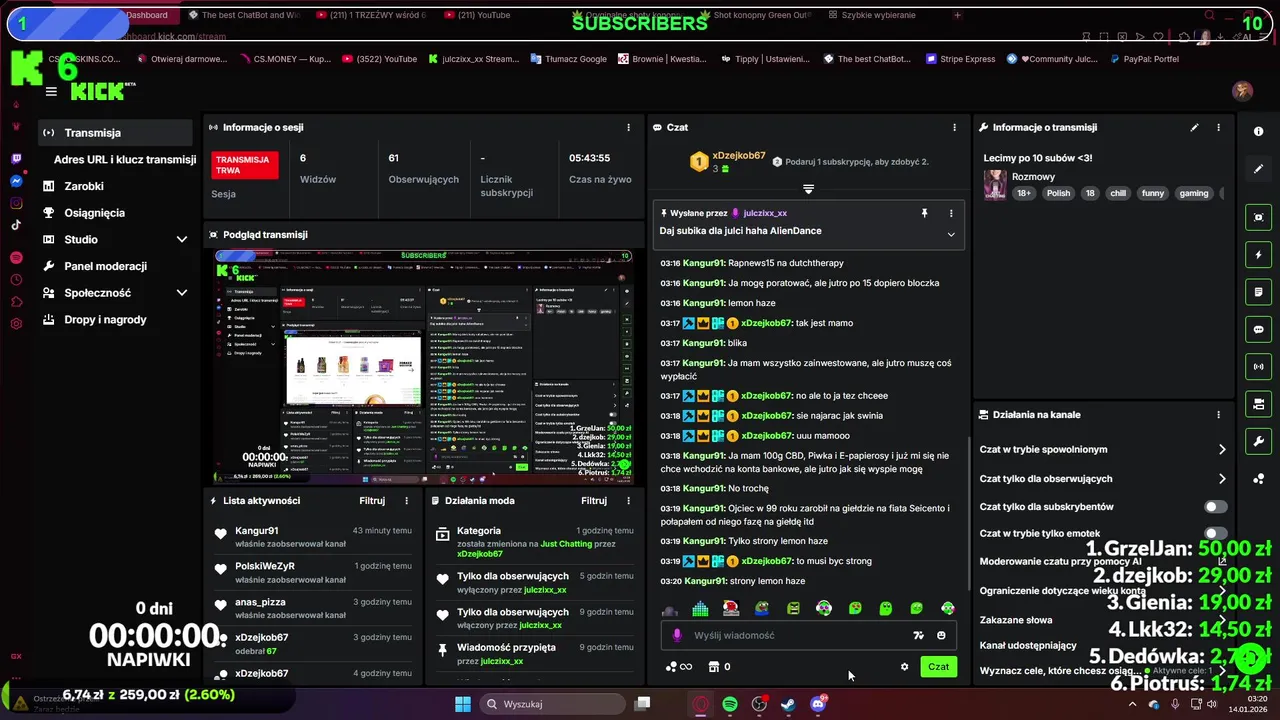This screenshot has height=720, width=1280.
Task: Open the Tłumacz Google bookmark
Action: (x=567, y=59)
